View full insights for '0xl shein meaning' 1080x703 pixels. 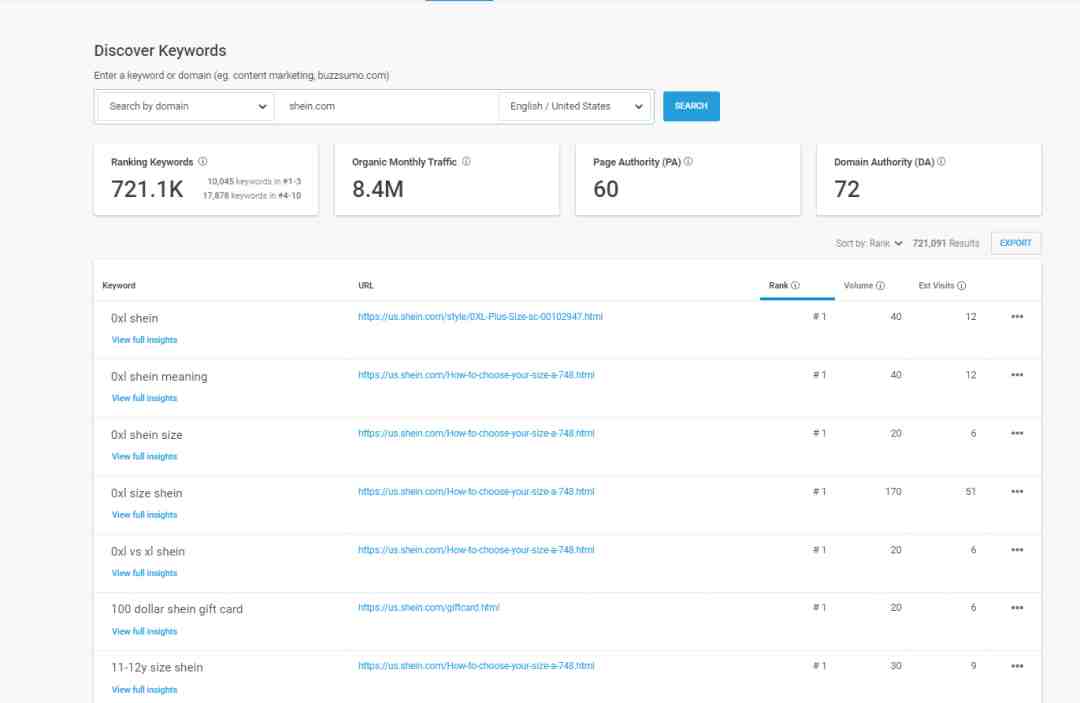tap(145, 399)
